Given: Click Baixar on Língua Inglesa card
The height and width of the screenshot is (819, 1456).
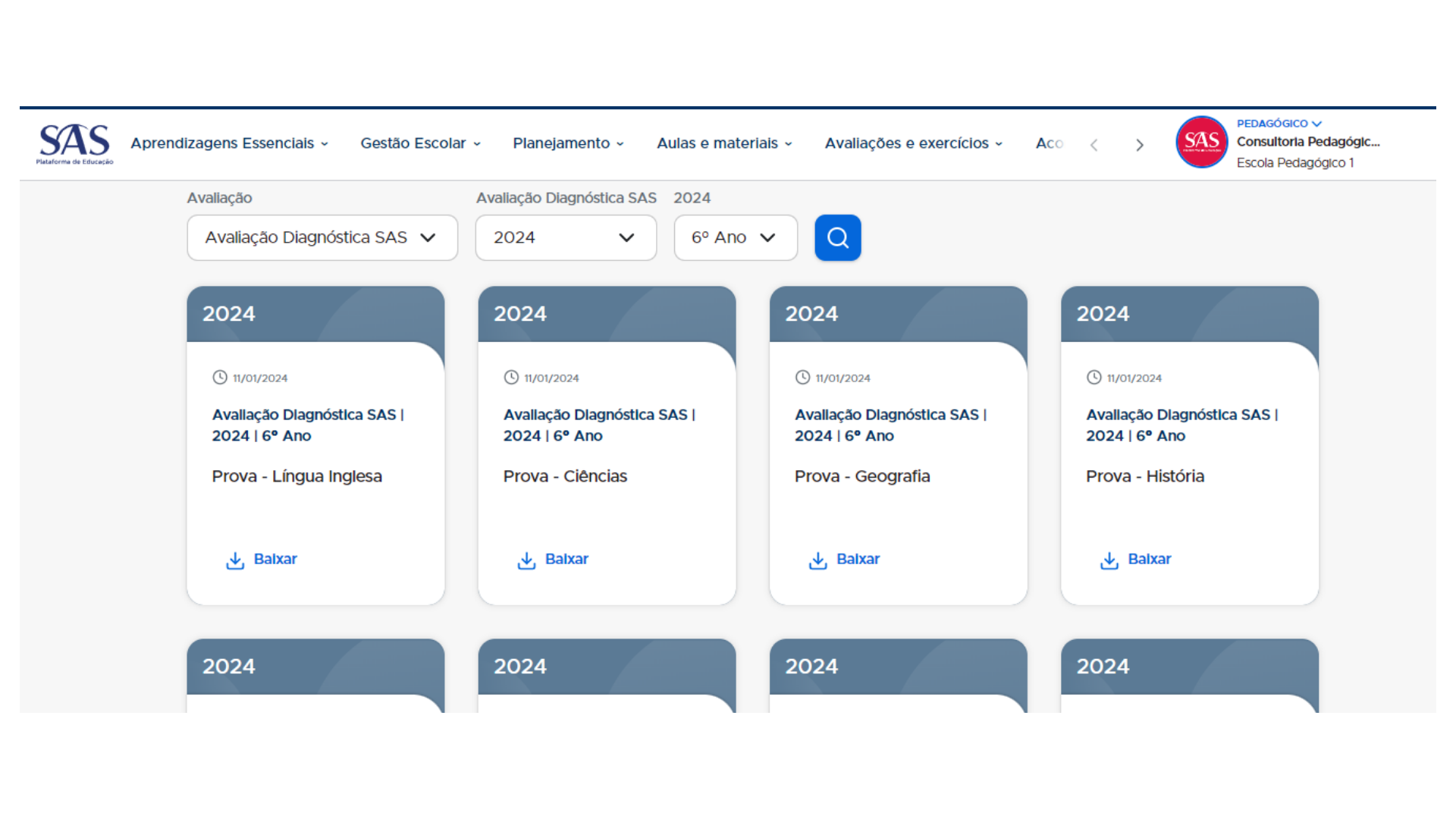Looking at the screenshot, I should (x=275, y=559).
